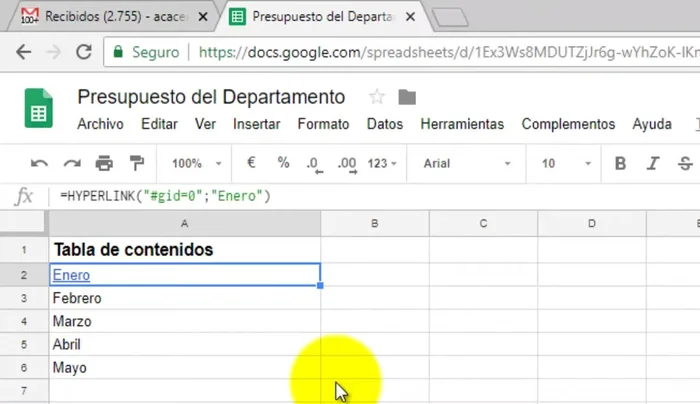This screenshot has height=404, width=700.
Task: Go back with browser back arrow
Action: [23, 52]
